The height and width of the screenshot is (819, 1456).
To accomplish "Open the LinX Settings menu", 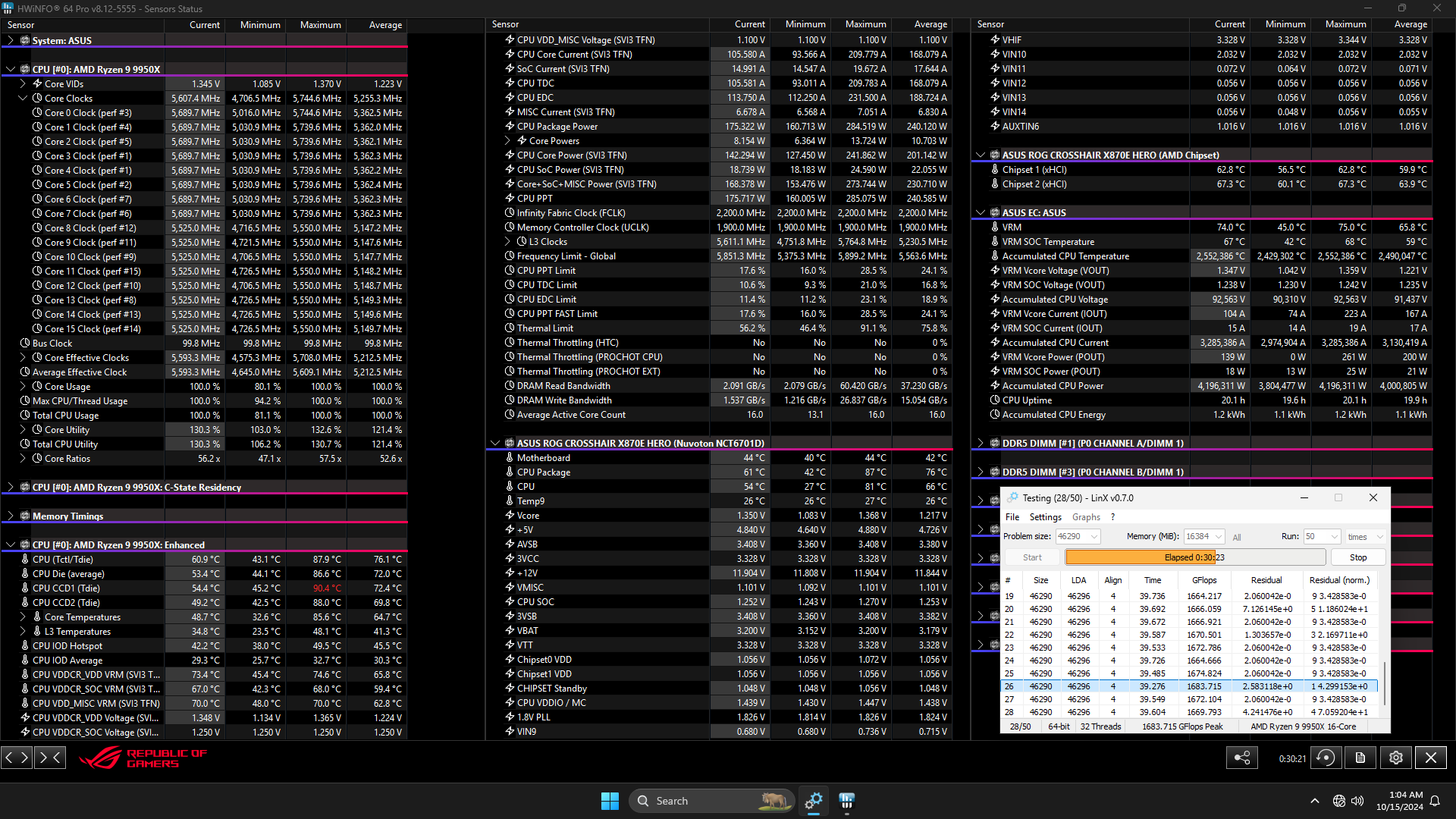I will (1045, 517).
